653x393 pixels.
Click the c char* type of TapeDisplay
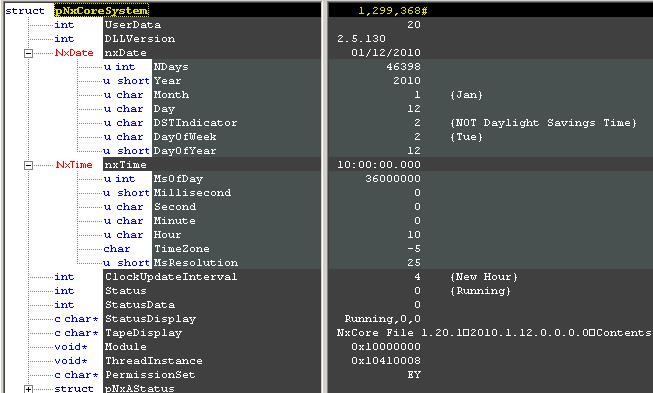pos(77,333)
